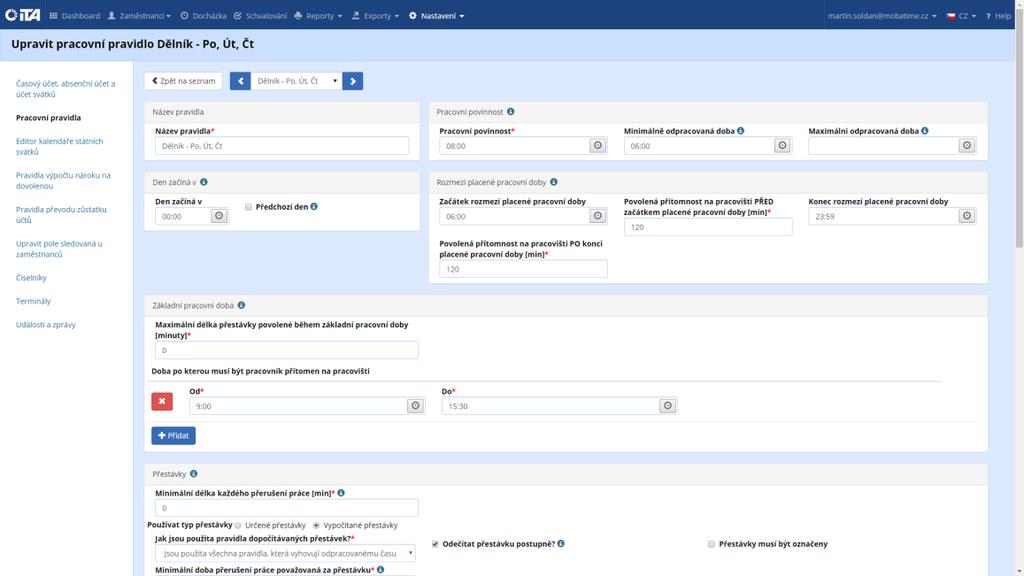The width and height of the screenshot is (1024, 576).
Task: Select Pracovní pravidla in sidebar
Action: (48, 118)
